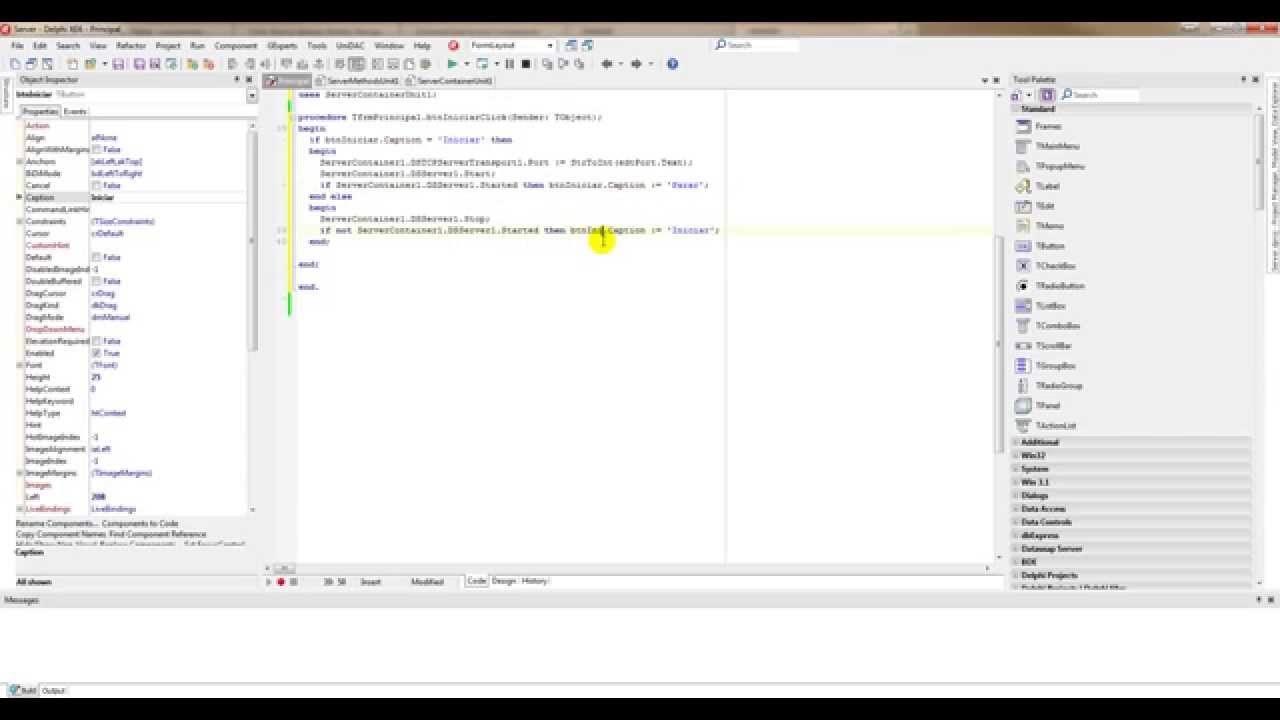The height and width of the screenshot is (720, 1280).
Task: Switch to the Design tab below the editor
Action: click(x=503, y=581)
